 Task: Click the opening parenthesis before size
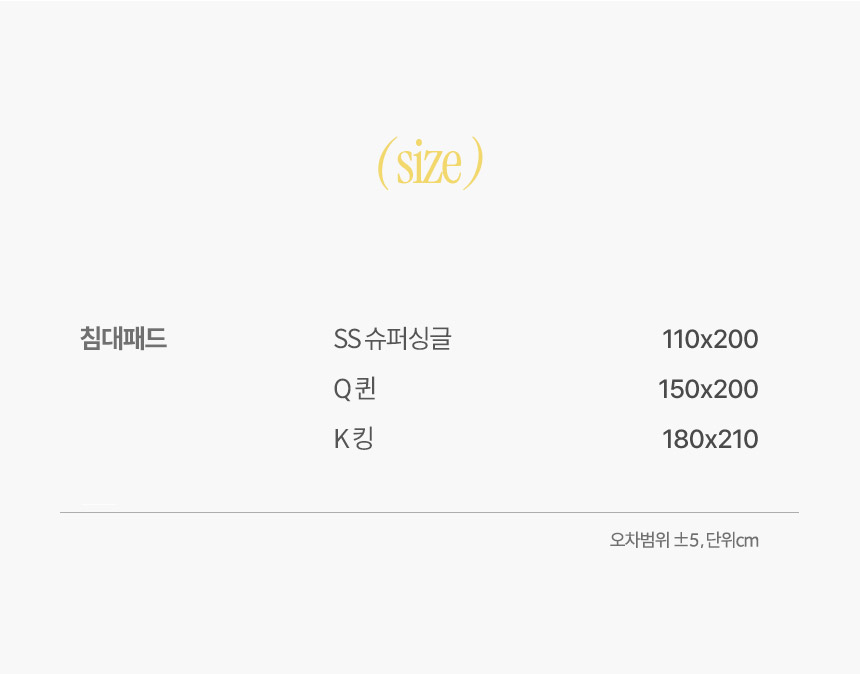click(x=384, y=163)
